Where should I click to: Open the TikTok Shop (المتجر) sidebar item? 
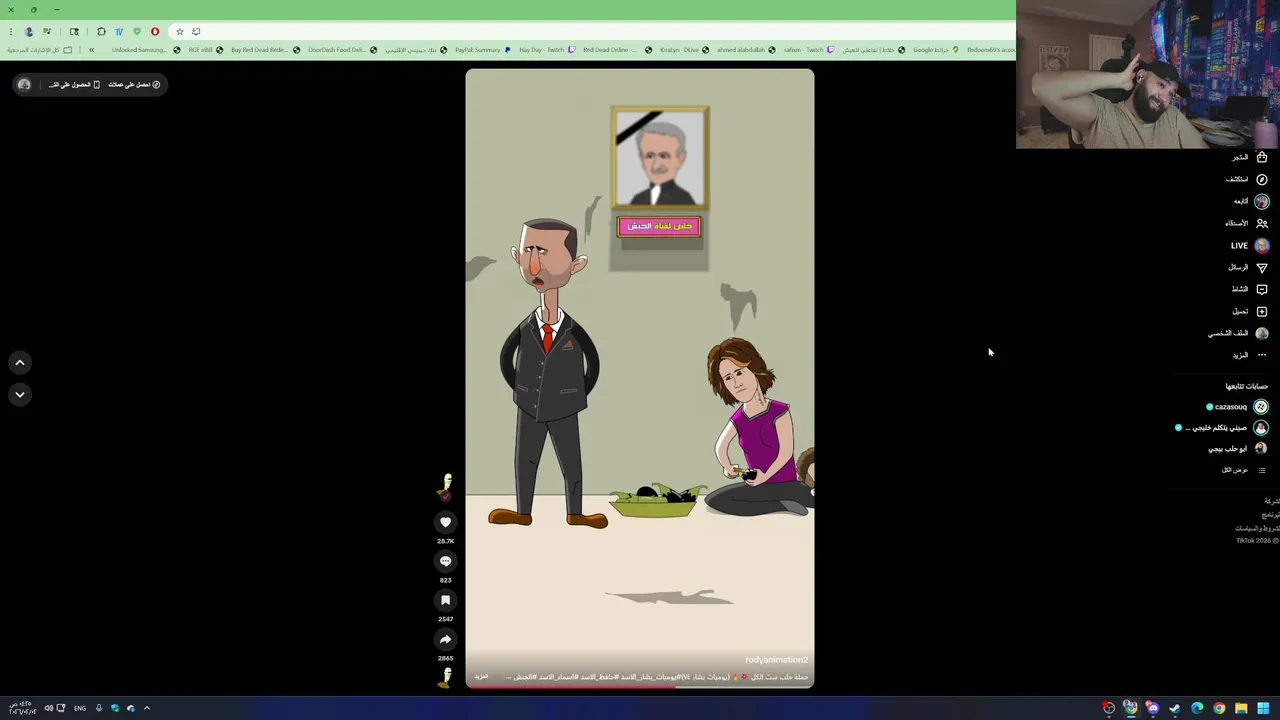[x=1248, y=157]
